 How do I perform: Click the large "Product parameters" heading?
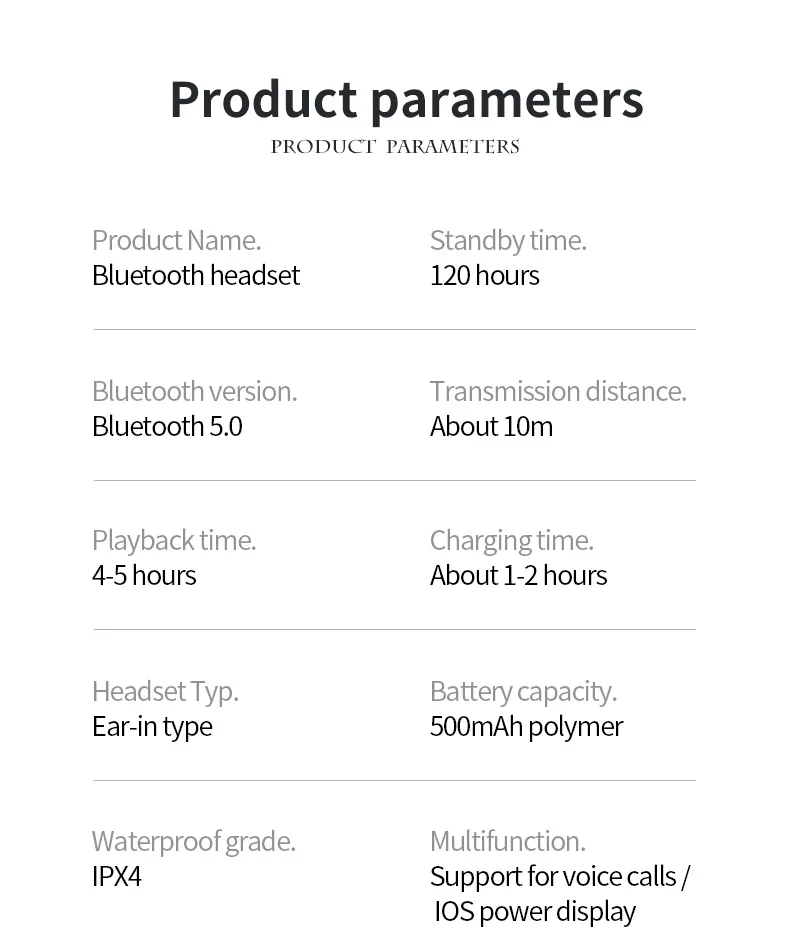[x=406, y=99]
